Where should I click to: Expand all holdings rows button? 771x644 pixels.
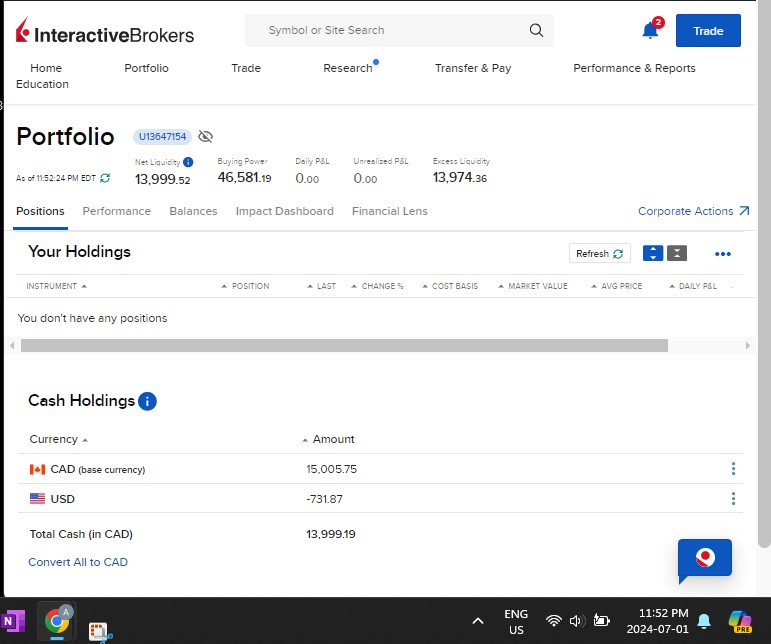pos(653,253)
